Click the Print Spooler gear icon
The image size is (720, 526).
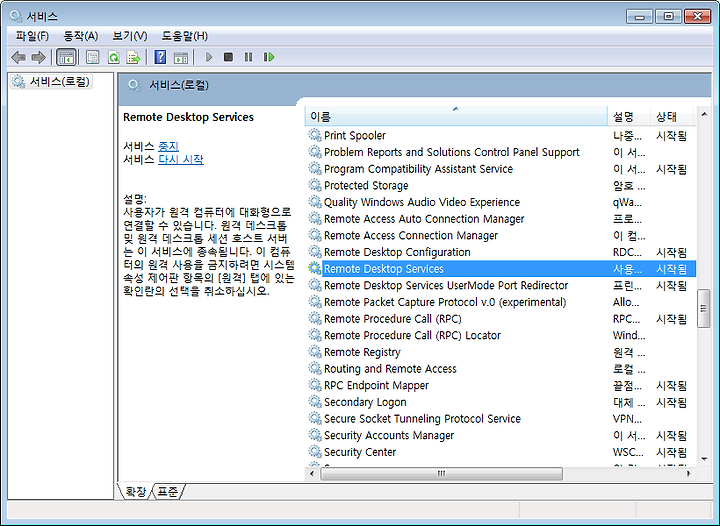click(315, 135)
